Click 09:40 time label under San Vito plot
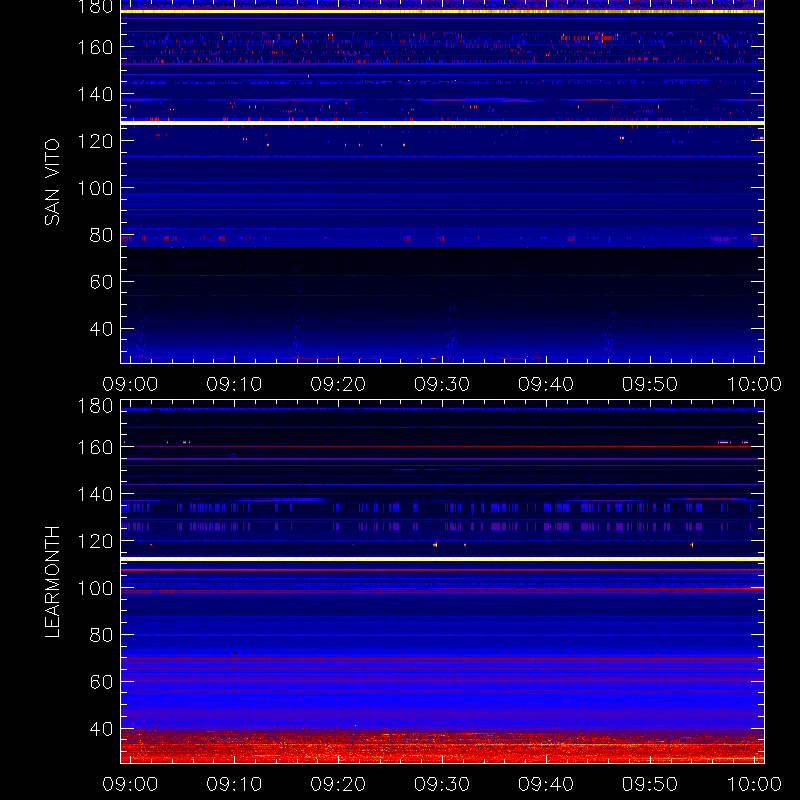 click(546, 384)
